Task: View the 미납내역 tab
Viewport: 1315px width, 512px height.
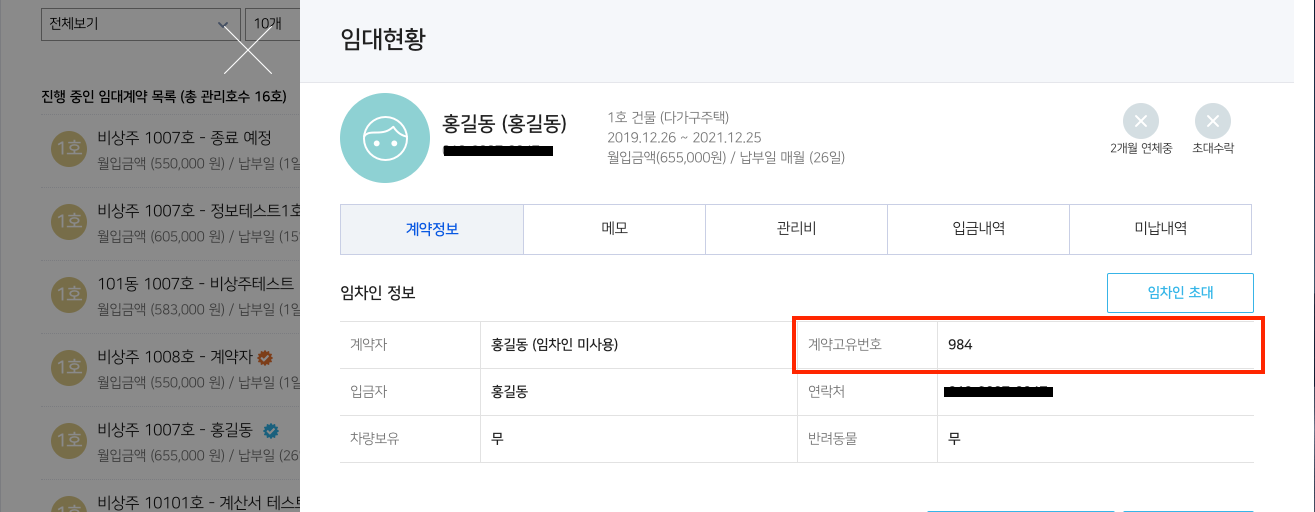Action: pos(1160,229)
